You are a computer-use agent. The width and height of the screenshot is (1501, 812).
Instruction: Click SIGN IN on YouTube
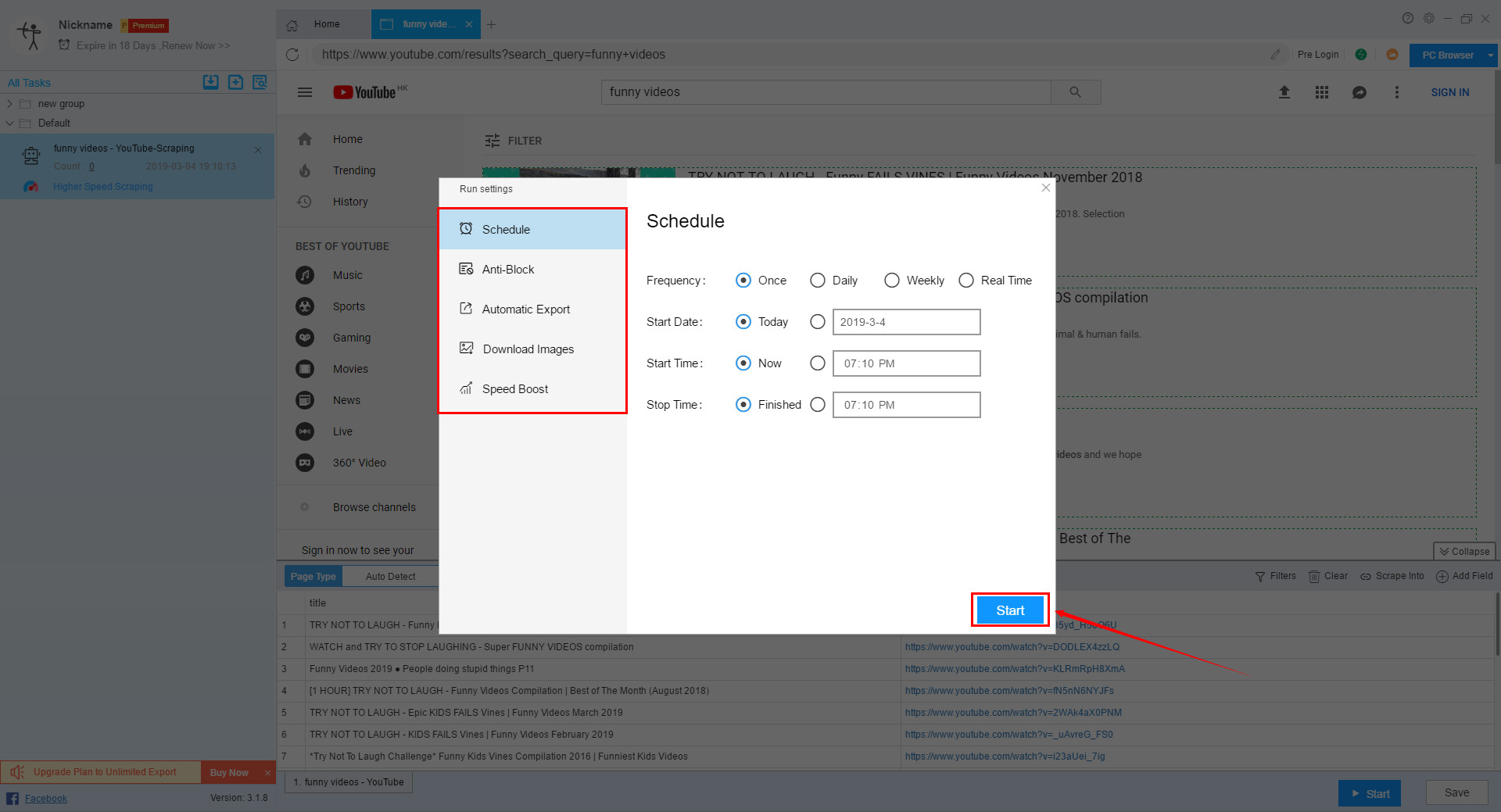pyautogui.click(x=1450, y=92)
